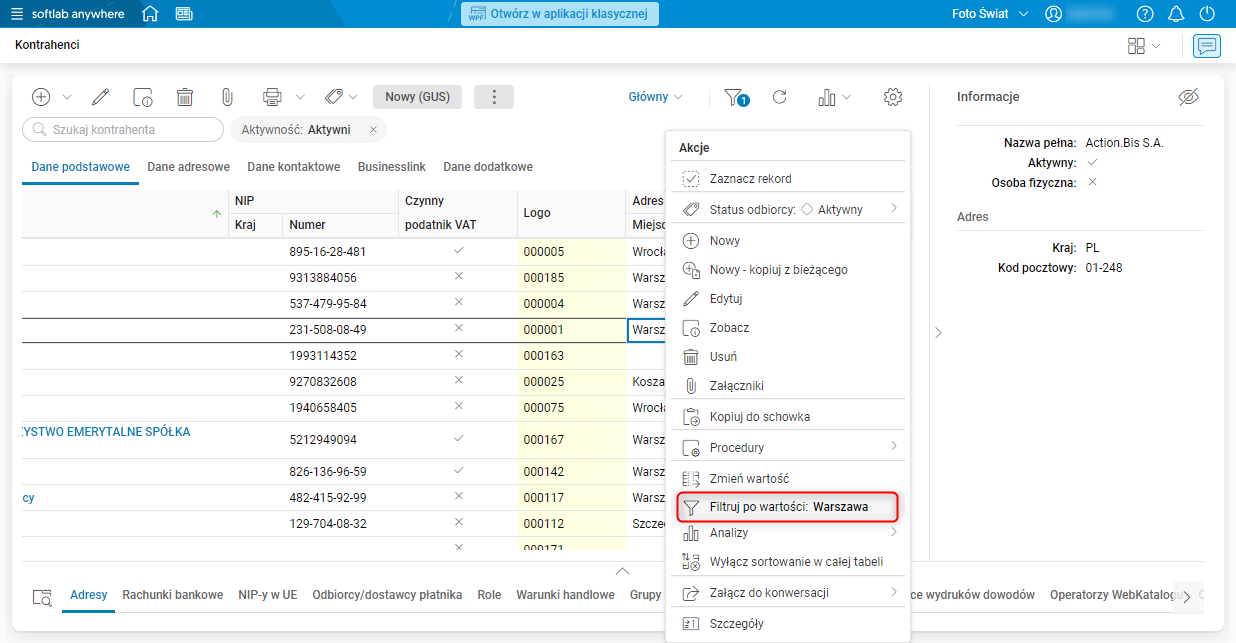Open the help question mark icon
Screen dimensions: 1236x643
coord(1145,14)
